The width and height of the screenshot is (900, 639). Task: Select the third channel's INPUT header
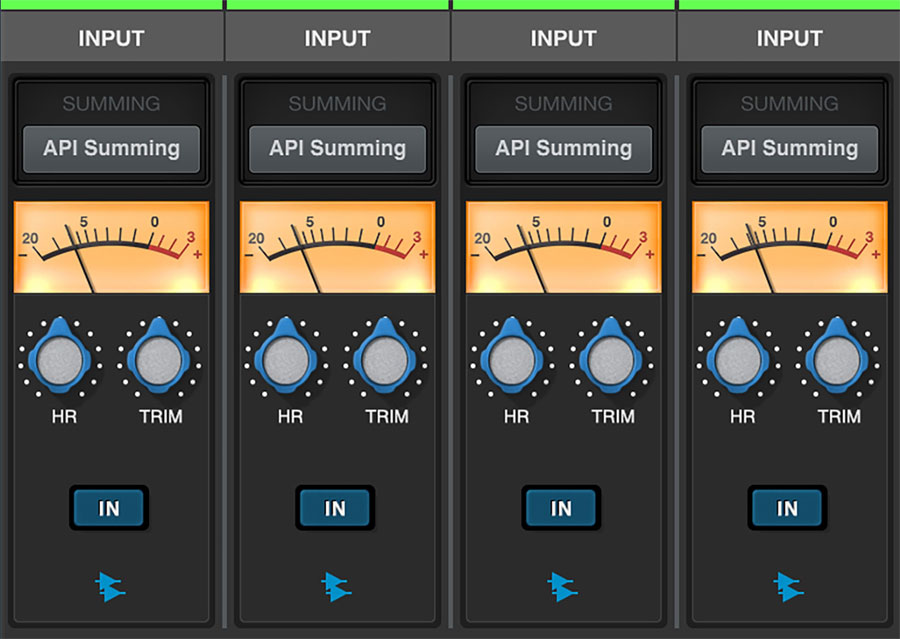(x=564, y=38)
